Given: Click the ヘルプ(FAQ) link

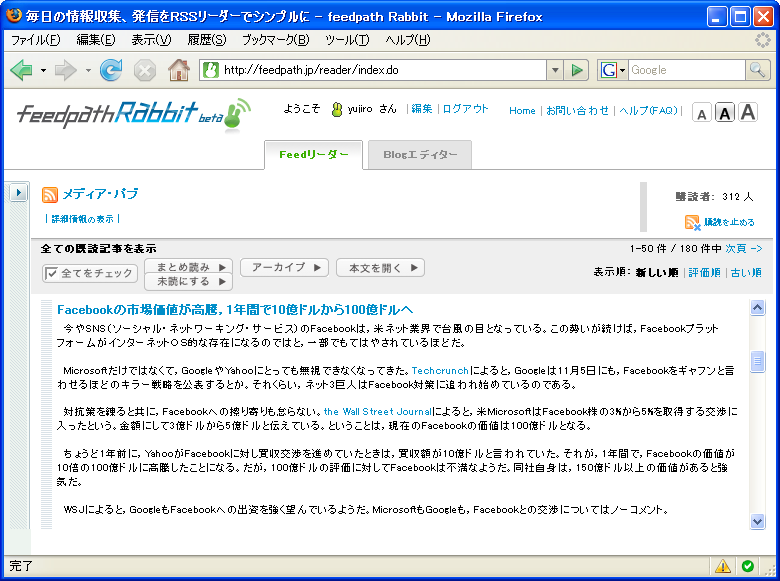Looking at the screenshot, I should click(648, 110).
